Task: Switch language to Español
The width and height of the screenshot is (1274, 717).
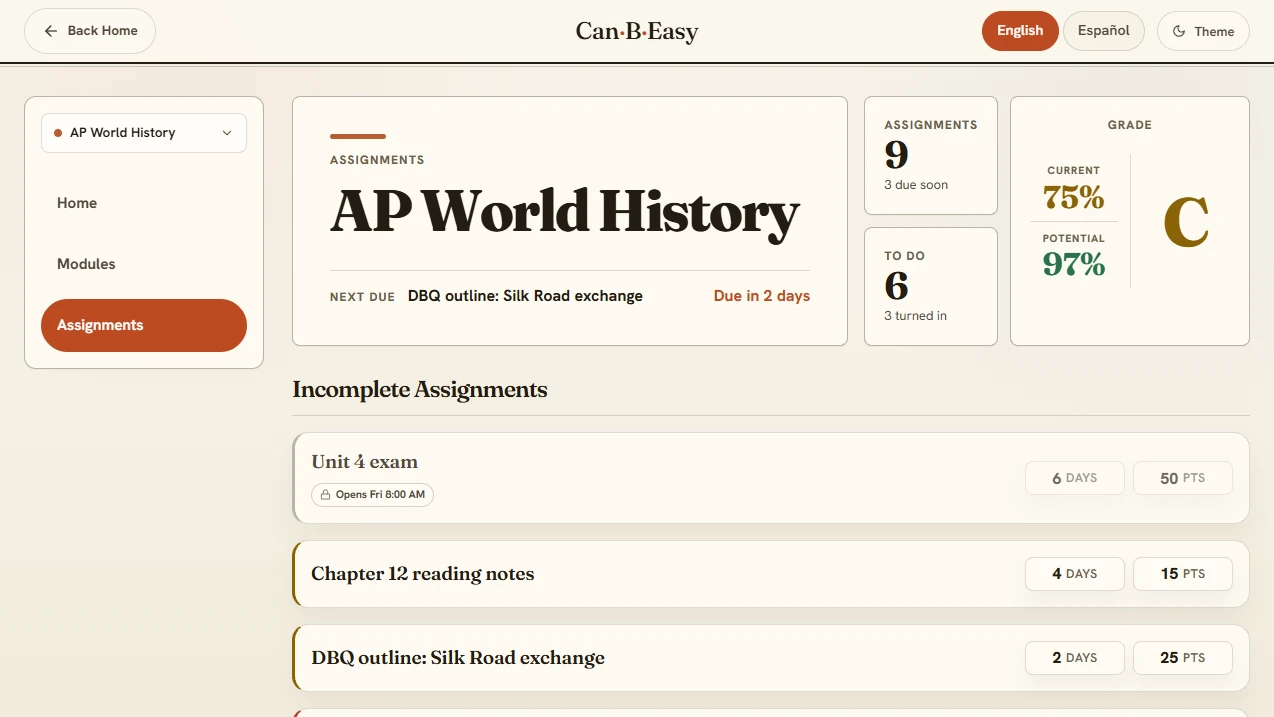Action: pos(1104,31)
